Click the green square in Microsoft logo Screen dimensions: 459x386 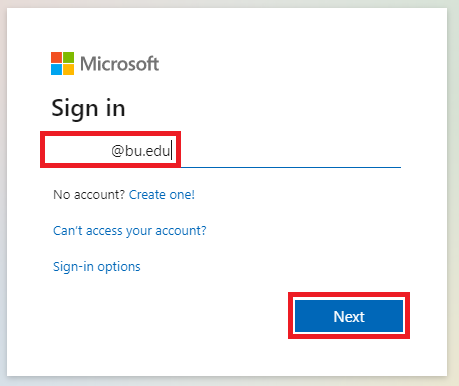point(69,57)
